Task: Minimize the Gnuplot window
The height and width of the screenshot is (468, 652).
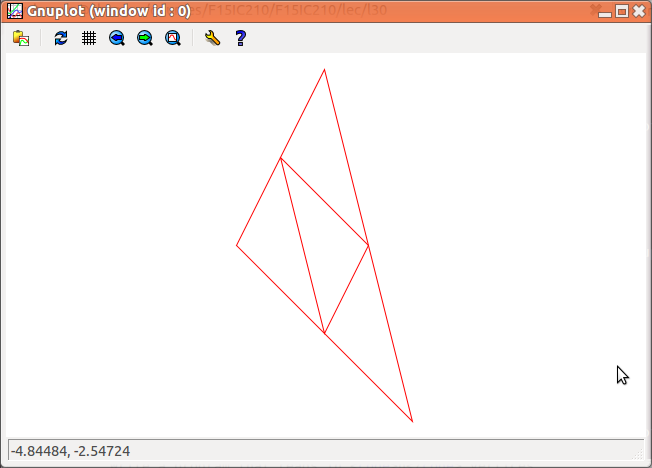Action: point(603,11)
